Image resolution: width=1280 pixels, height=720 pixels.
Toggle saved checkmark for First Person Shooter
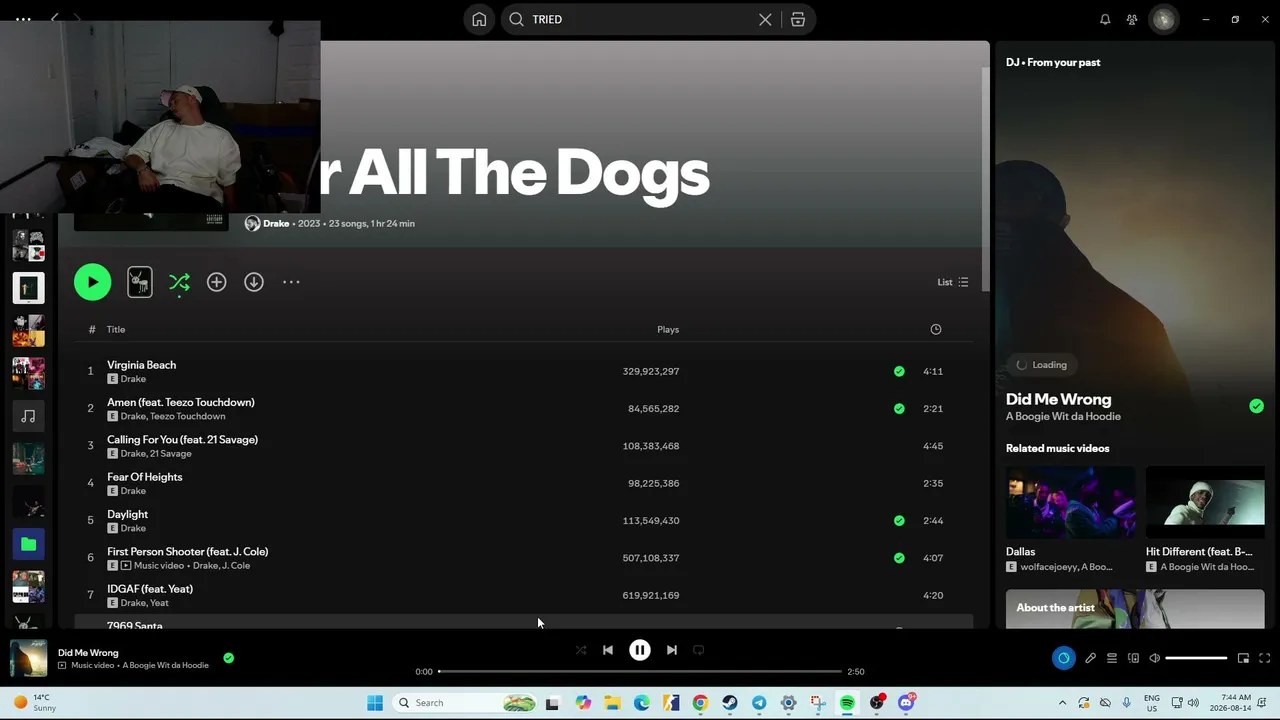[x=899, y=558]
